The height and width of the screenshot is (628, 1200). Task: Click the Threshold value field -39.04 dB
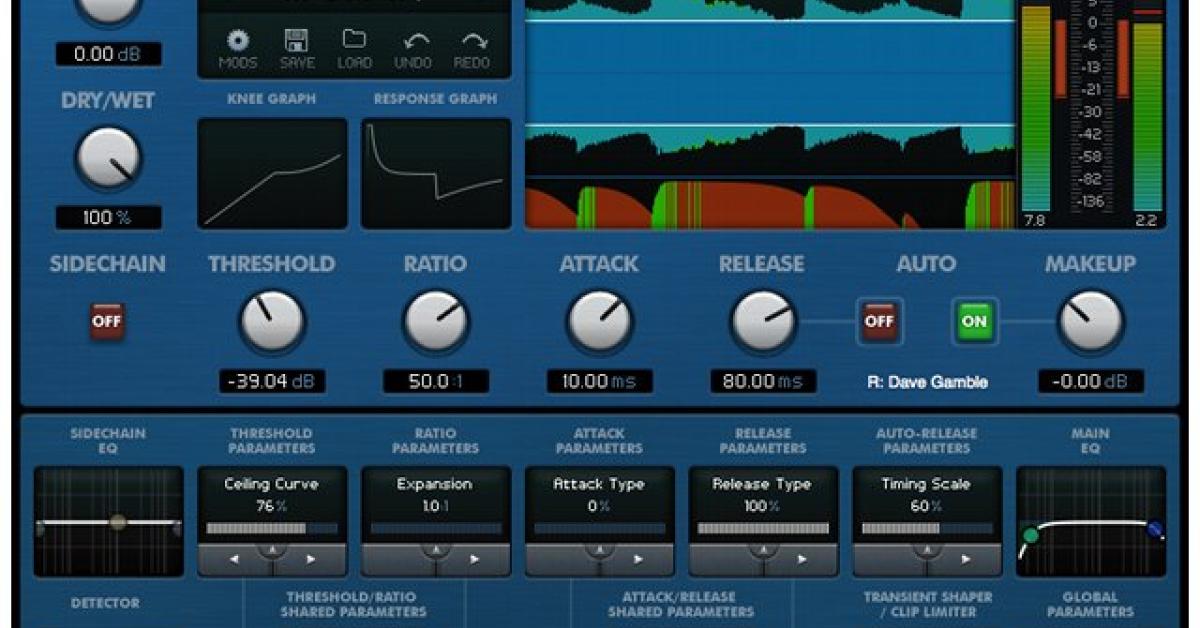point(272,381)
